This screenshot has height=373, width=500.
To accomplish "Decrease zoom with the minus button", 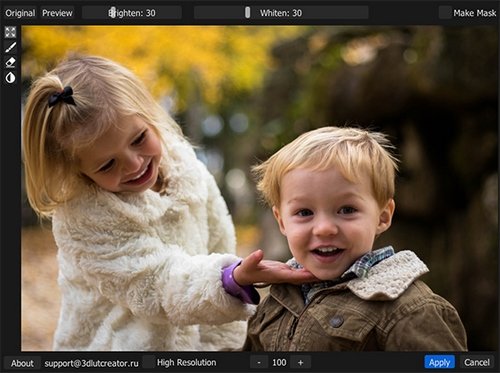I will pyautogui.click(x=259, y=362).
